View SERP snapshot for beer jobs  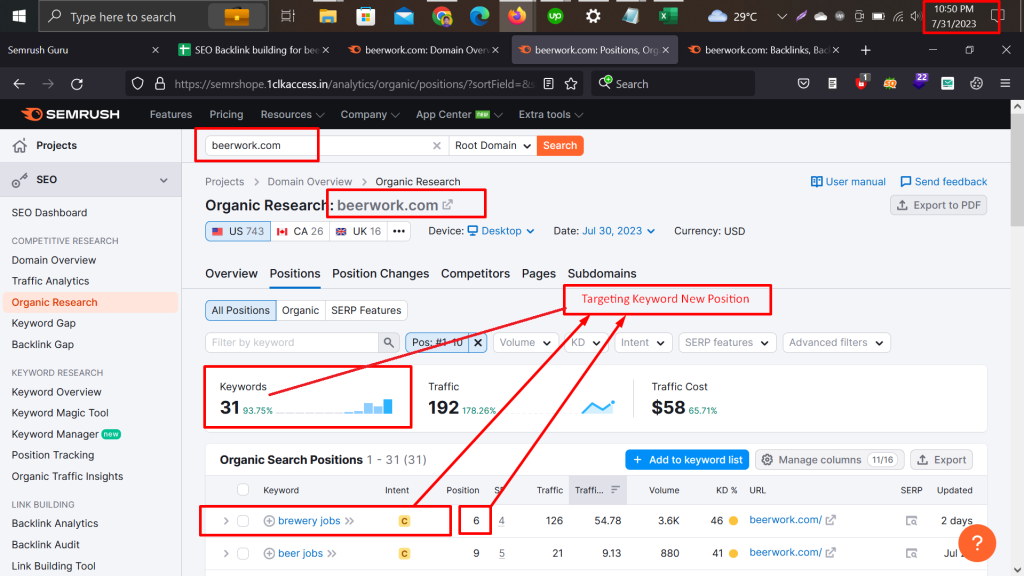point(911,553)
